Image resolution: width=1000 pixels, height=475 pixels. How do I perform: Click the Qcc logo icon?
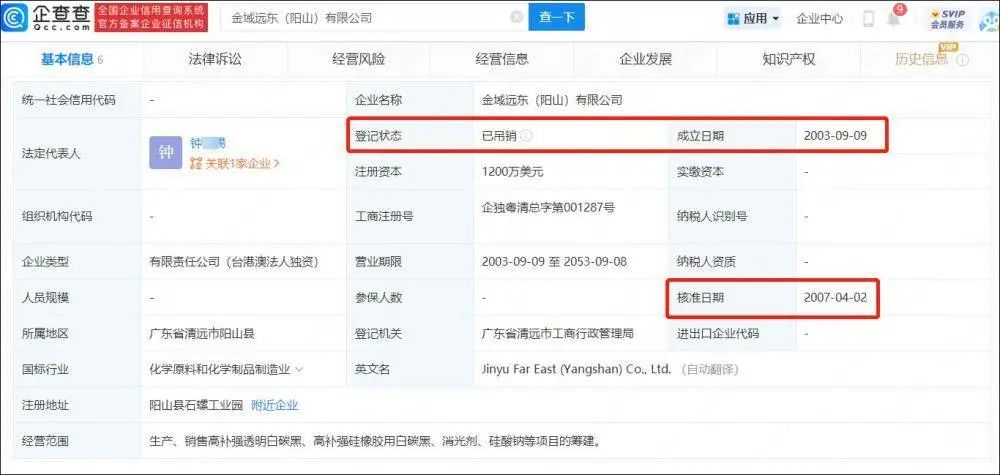pos(14,18)
